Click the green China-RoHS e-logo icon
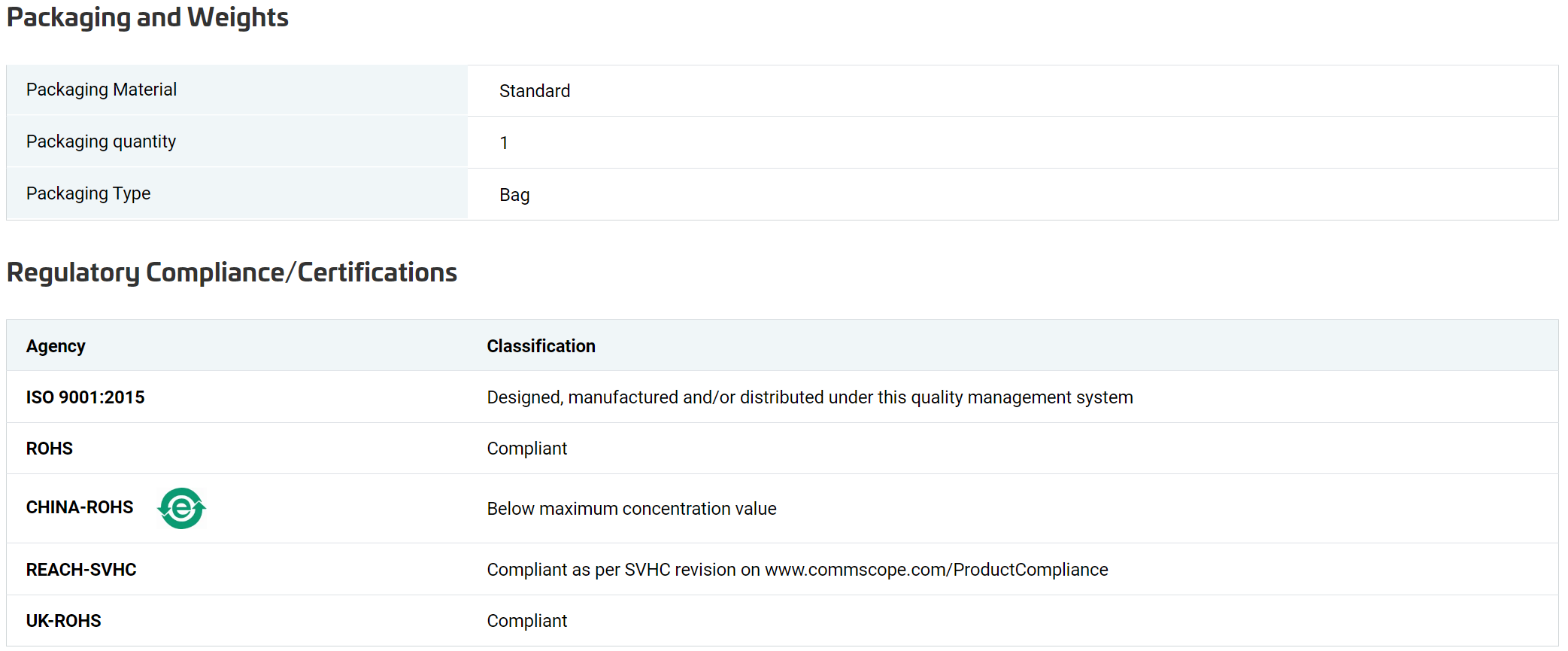 [x=181, y=508]
